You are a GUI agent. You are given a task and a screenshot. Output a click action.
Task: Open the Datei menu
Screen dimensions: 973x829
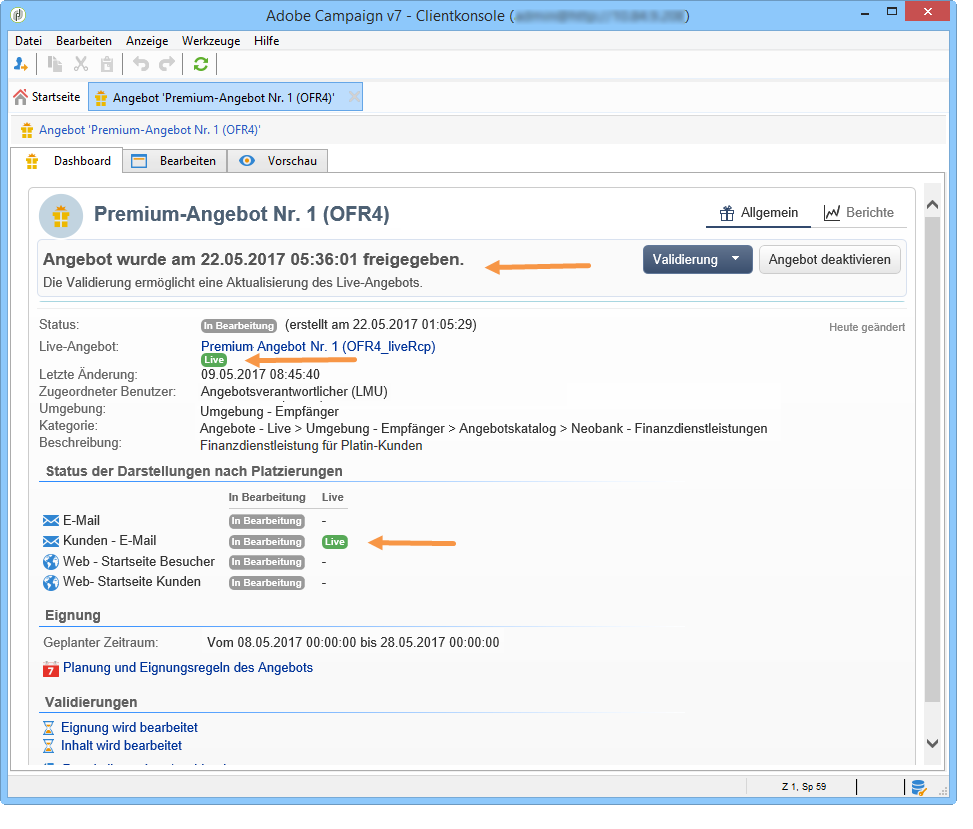(x=29, y=41)
